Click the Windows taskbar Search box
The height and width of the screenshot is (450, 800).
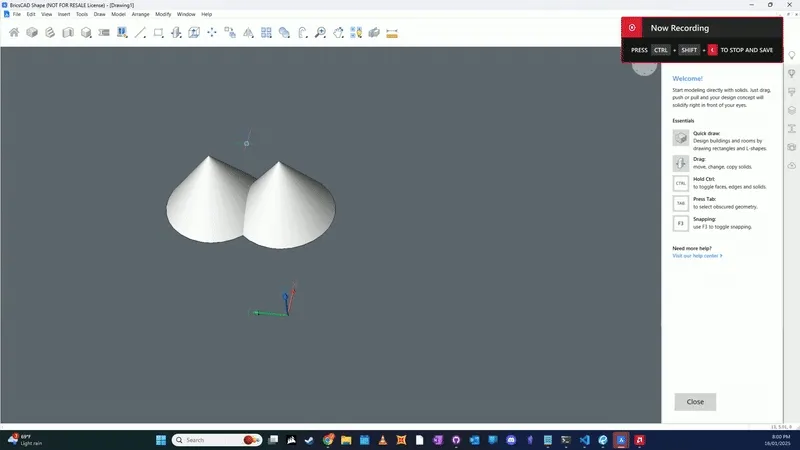tap(217, 440)
